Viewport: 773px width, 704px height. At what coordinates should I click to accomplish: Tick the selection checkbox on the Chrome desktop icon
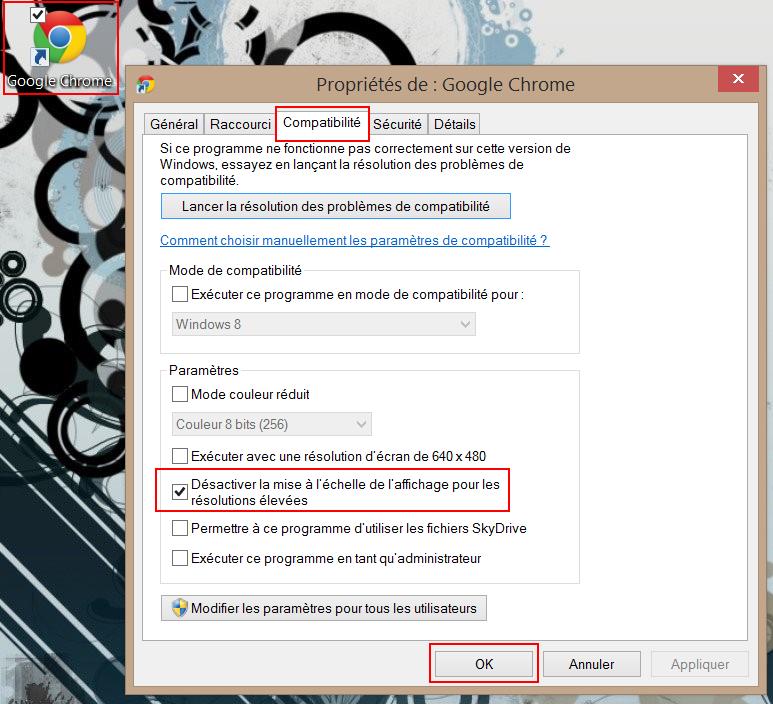[x=37, y=15]
